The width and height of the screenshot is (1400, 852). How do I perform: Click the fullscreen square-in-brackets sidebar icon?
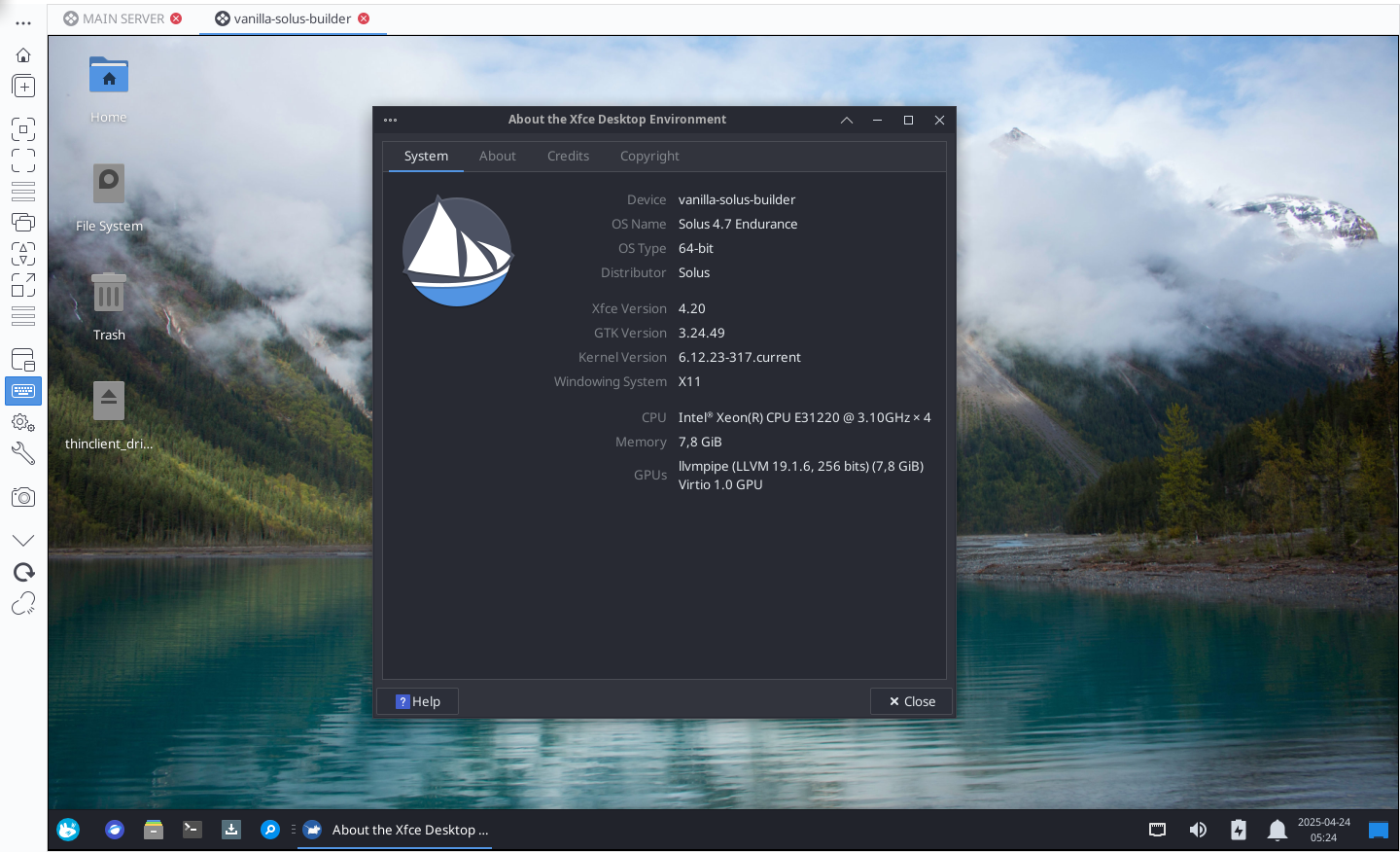pyautogui.click(x=23, y=129)
